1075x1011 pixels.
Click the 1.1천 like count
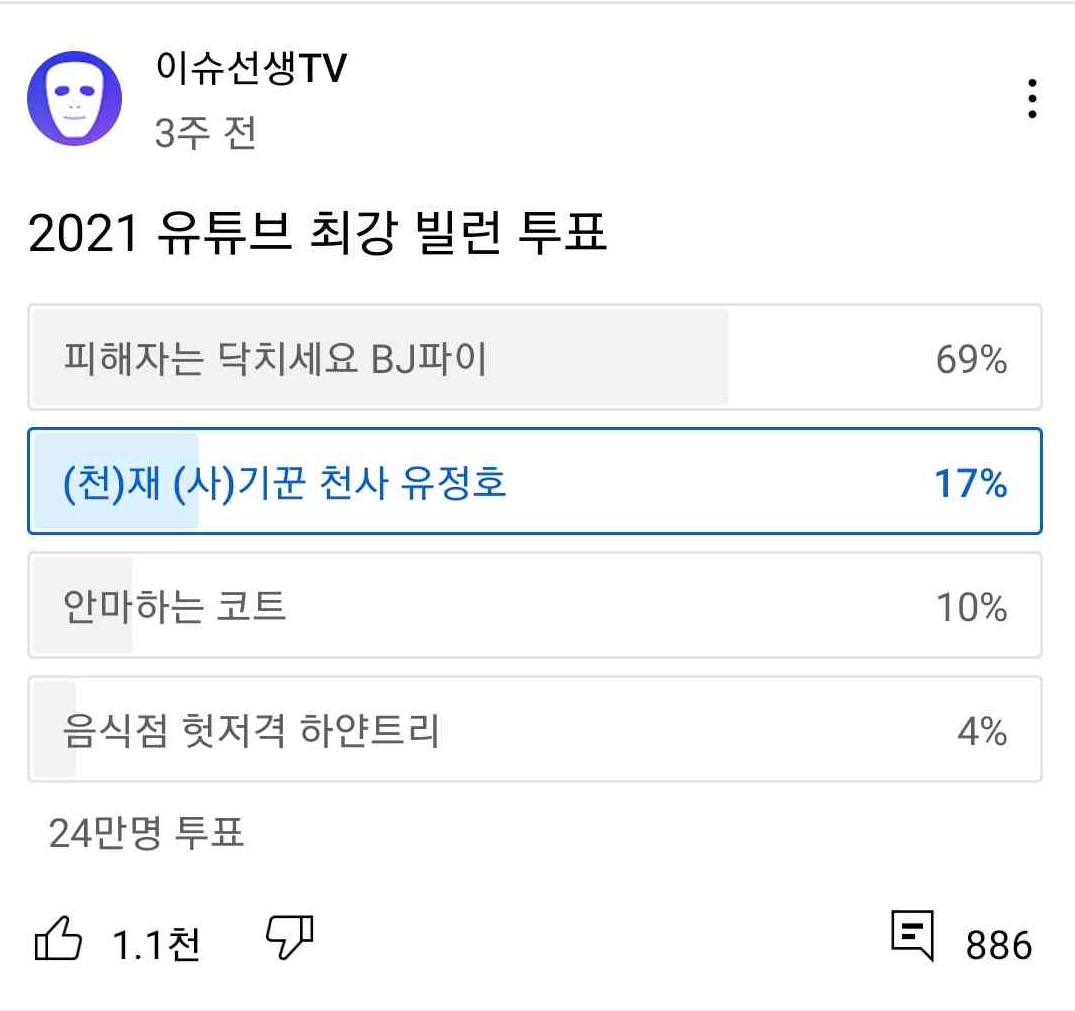[155, 945]
